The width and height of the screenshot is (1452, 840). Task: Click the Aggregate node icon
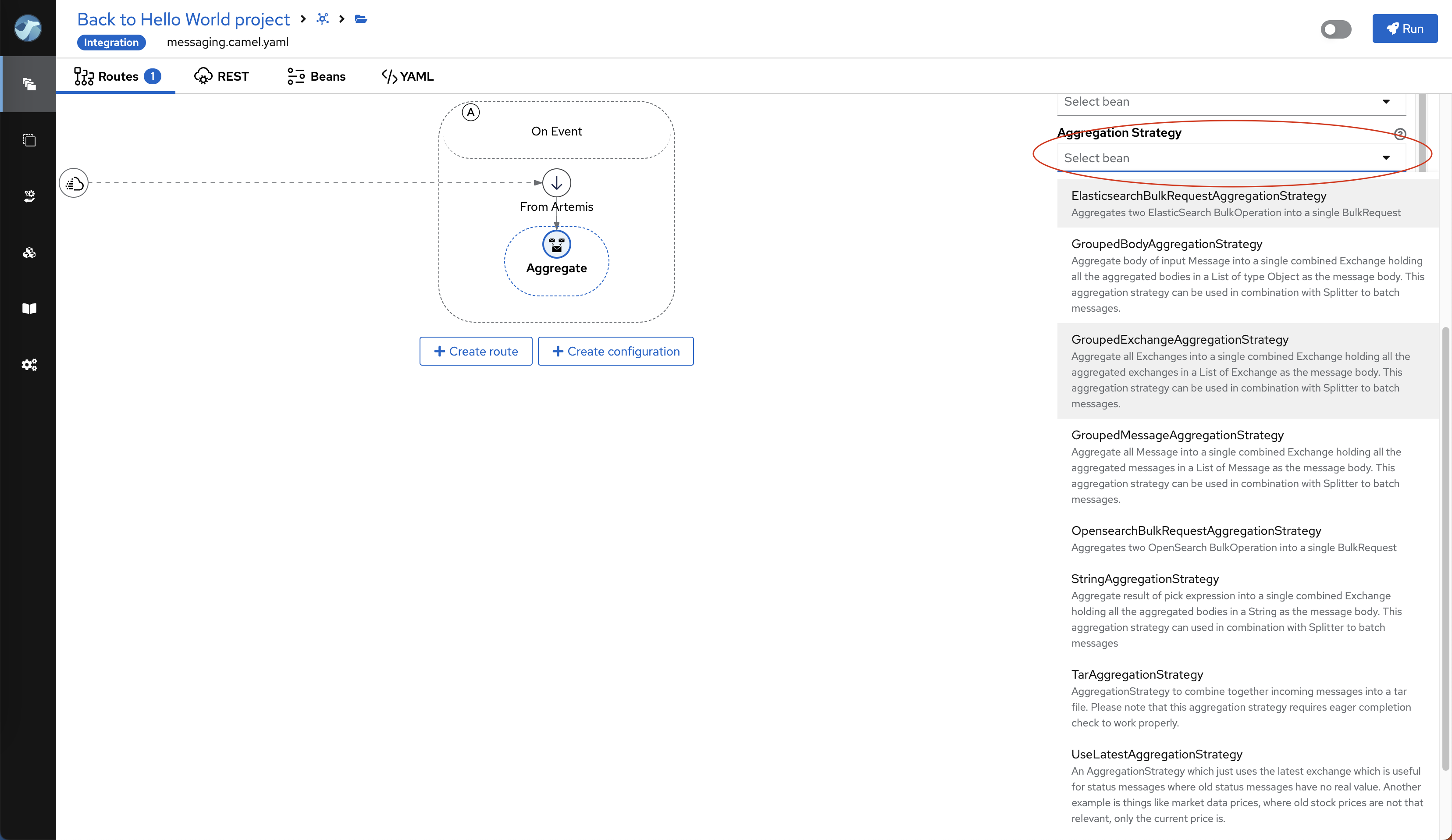(x=556, y=245)
